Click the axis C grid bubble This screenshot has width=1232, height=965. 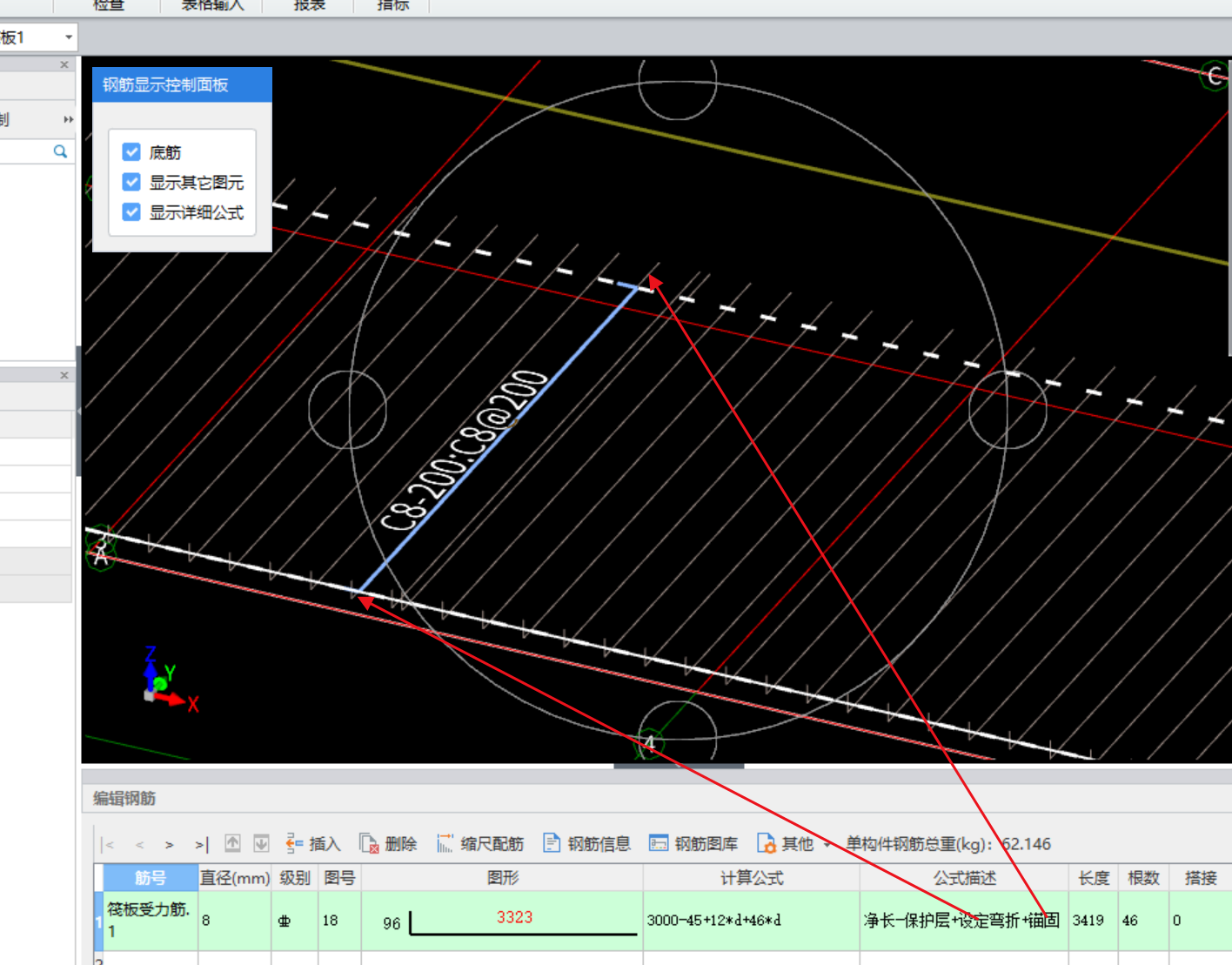pos(1215,76)
